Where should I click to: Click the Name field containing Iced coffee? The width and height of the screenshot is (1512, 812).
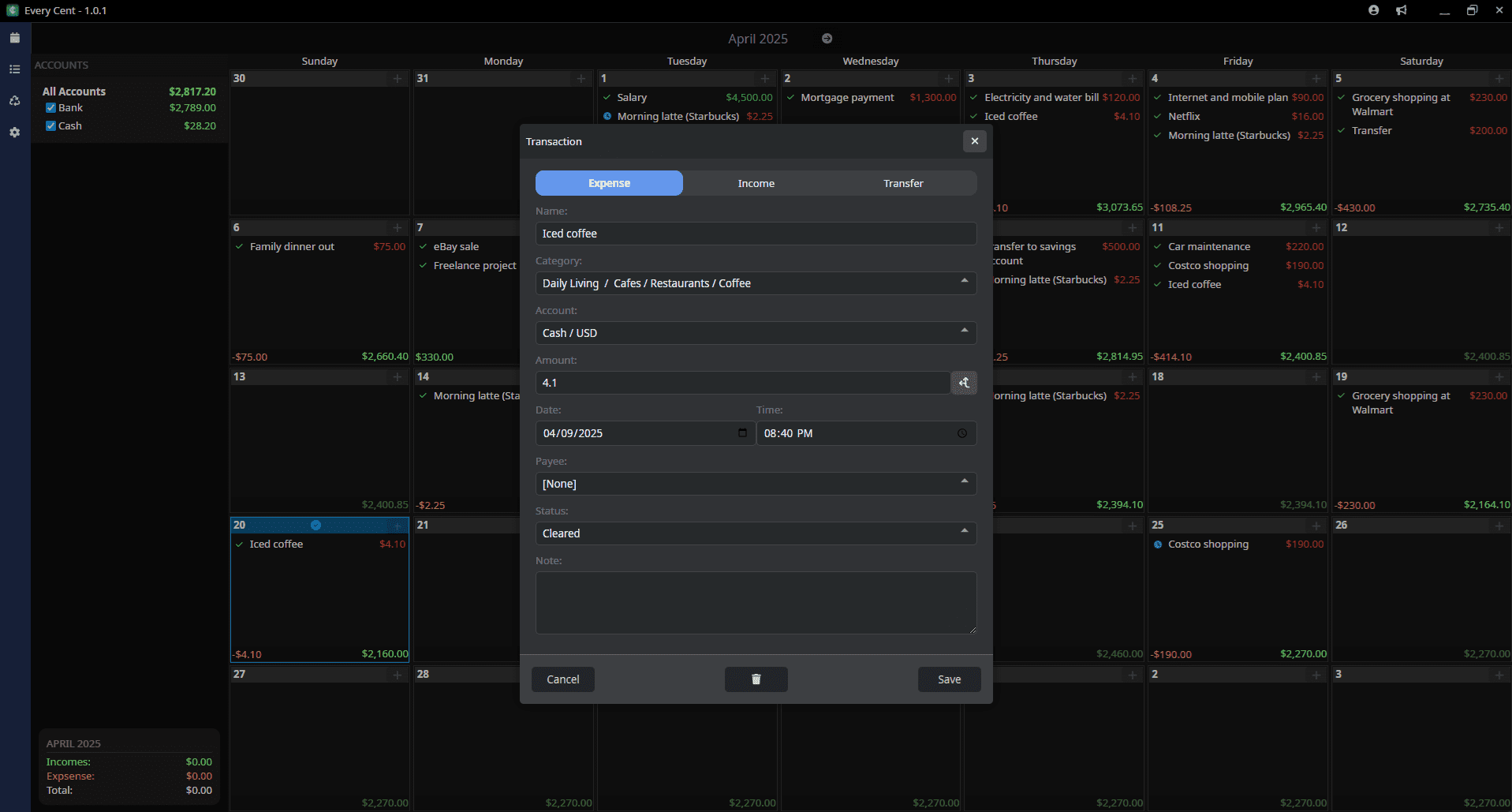click(756, 234)
